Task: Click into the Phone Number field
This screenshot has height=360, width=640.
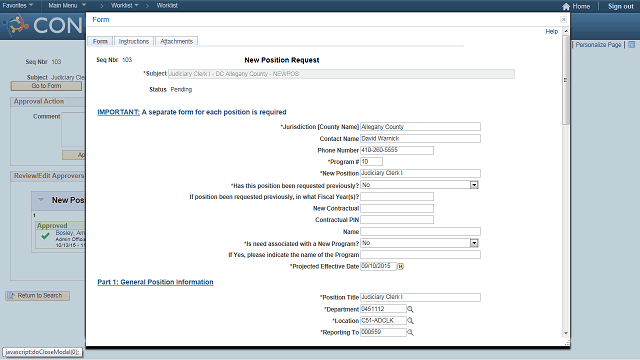Action: (397, 150)
